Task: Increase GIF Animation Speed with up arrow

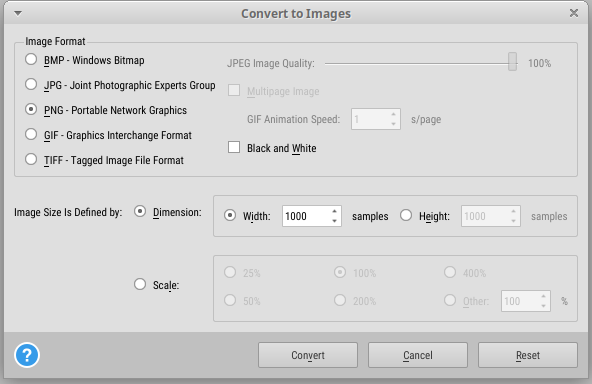Action: pos(393,114)
